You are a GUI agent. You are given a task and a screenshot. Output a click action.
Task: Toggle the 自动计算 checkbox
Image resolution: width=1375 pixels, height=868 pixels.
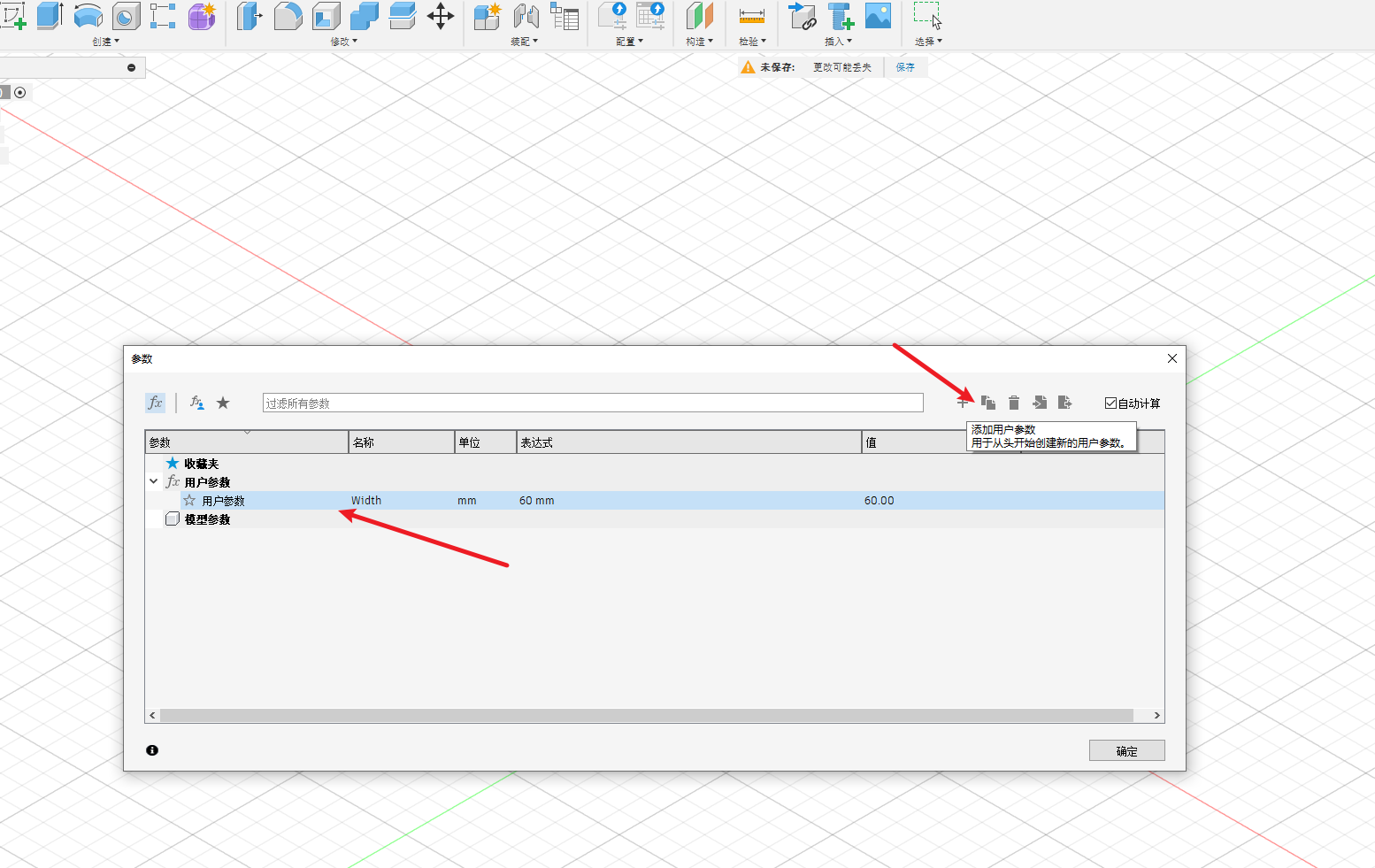coord(1110,403)
